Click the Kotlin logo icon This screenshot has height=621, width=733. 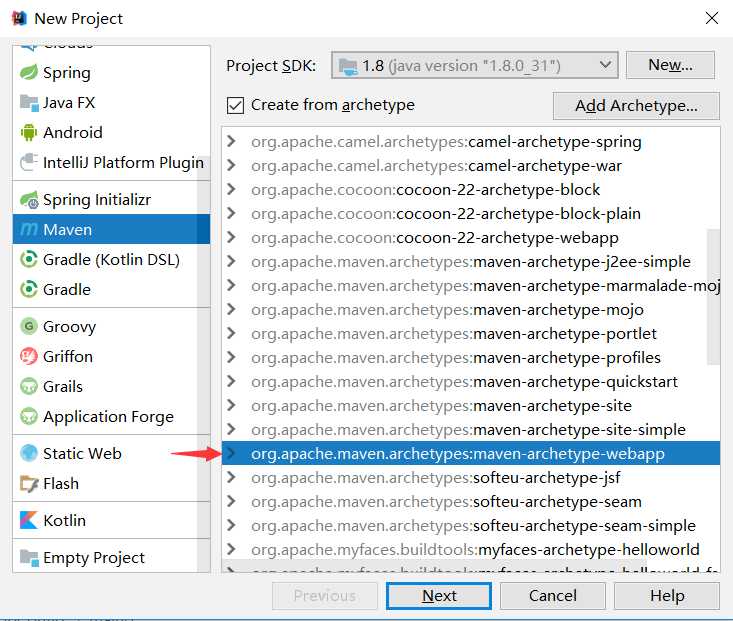pos(29,520)
